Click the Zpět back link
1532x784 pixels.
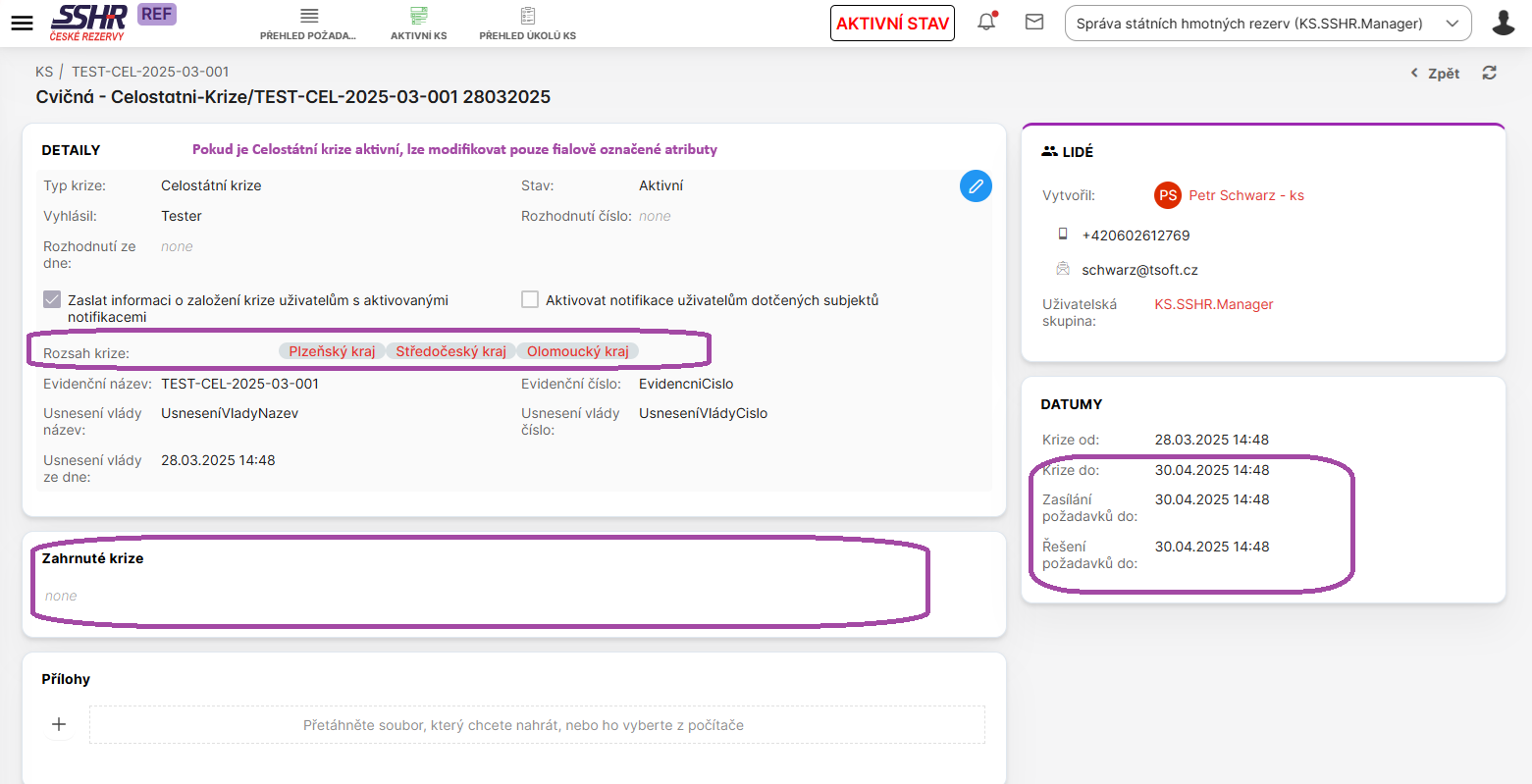1436,74
